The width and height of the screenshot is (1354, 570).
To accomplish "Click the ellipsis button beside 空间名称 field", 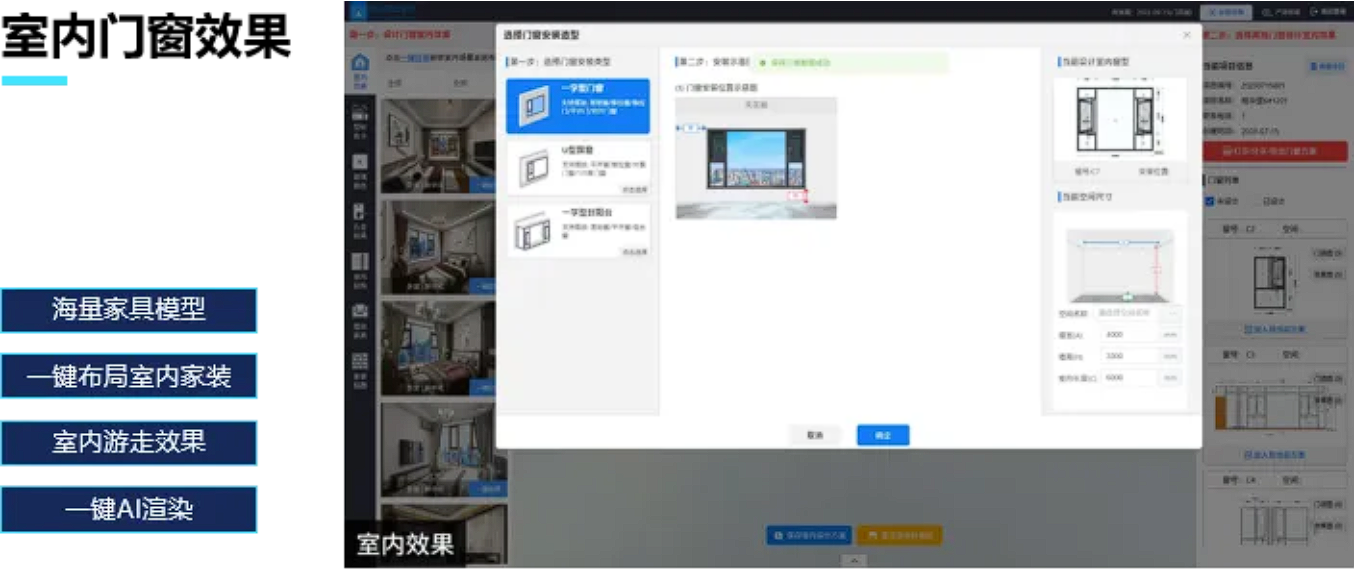I will tap(1171, 313).
